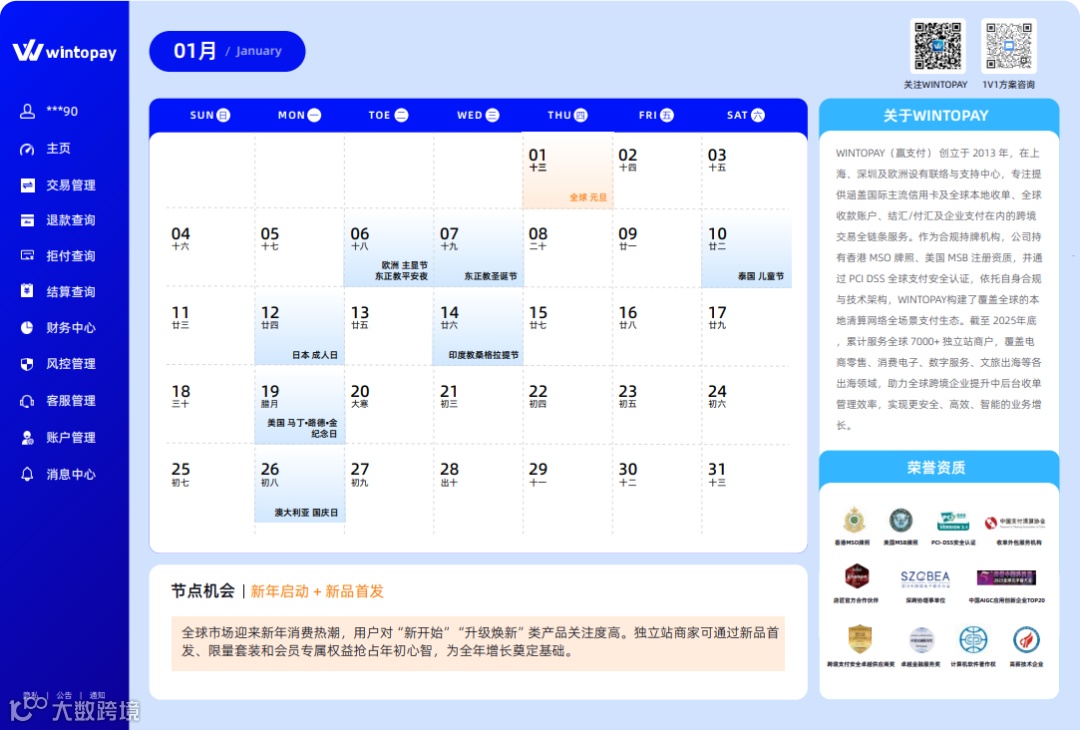Image resolution: width=1080 pixels, height=730 pixels.
Task: Click the 美国MSB牌照 badge icon
Action: [900, 520]
